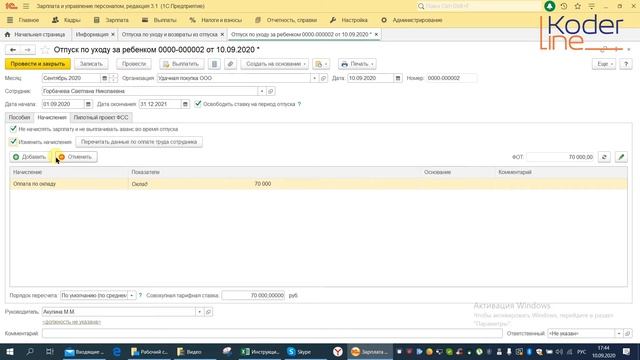This screenshot has width=640, height=360.
Task: Open Печать dropdown
Action: [357, 64]
